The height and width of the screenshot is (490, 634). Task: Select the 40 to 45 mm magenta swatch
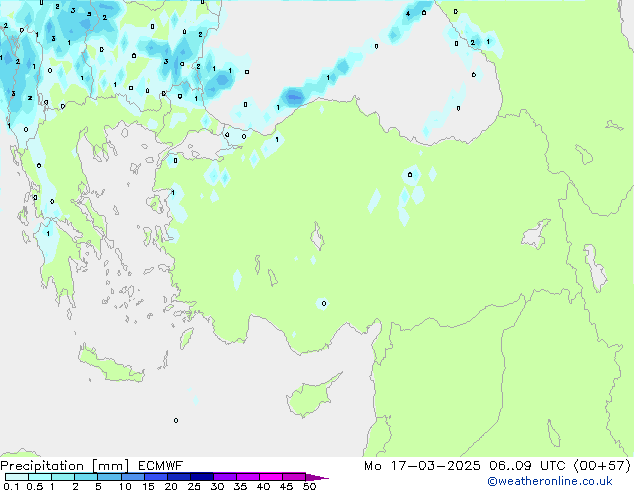coord(271,477)
